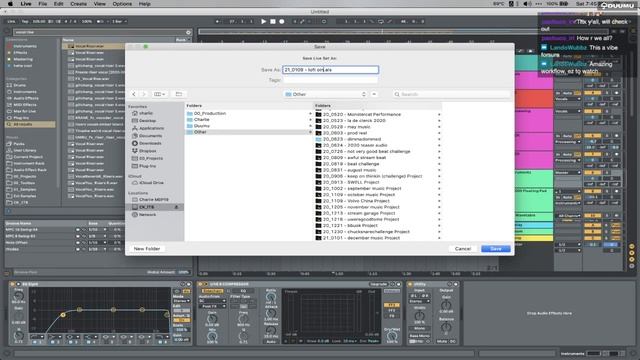Open the Duumu folder in first column

249,126
